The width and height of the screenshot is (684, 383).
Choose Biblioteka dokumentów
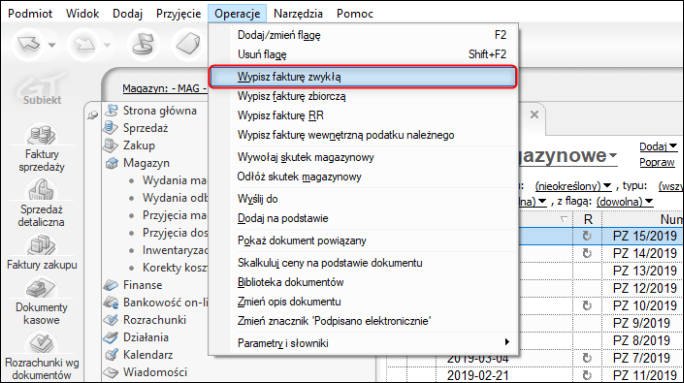(x=364, y=282)
